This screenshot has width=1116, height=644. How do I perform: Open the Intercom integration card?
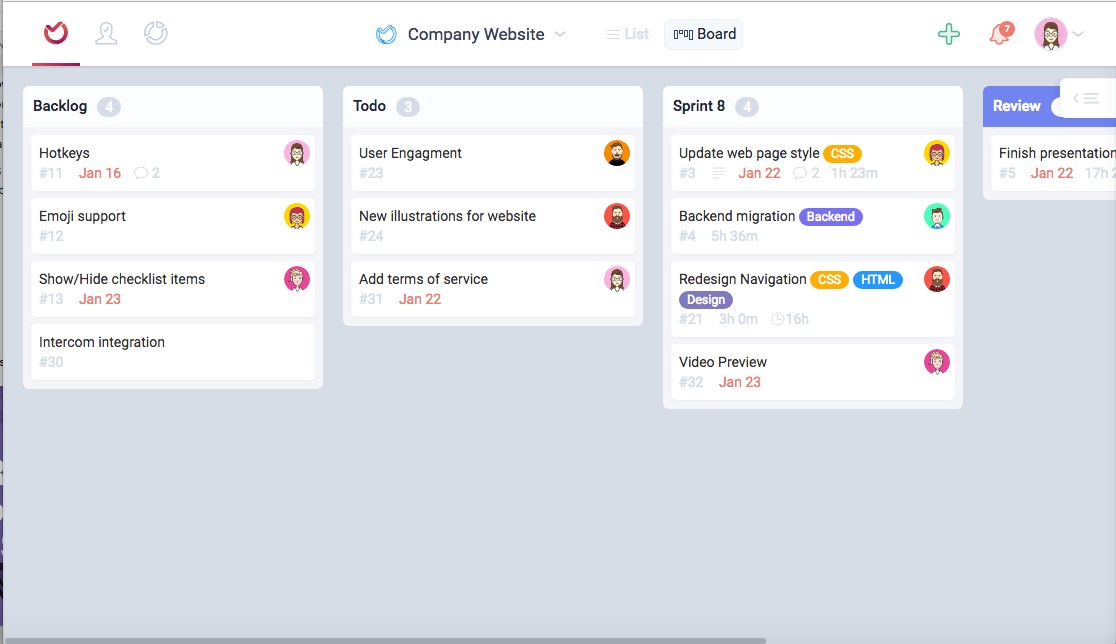tap(173, 352)
